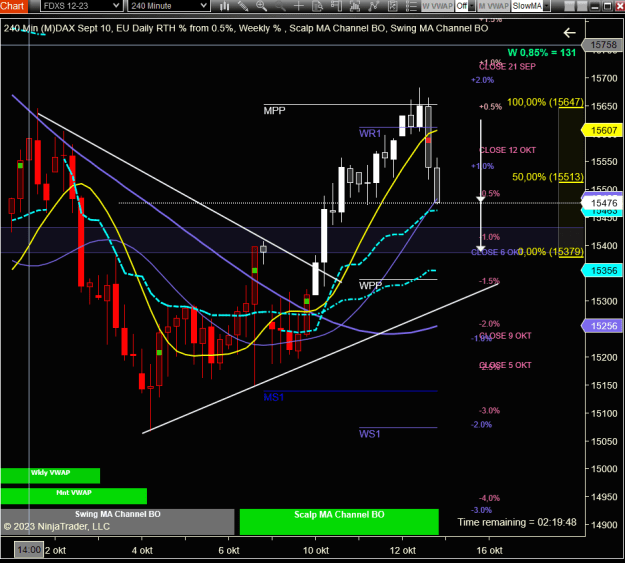Click the WPP pivot label
This screenshot has height=563, width=625.
(370, 285)
